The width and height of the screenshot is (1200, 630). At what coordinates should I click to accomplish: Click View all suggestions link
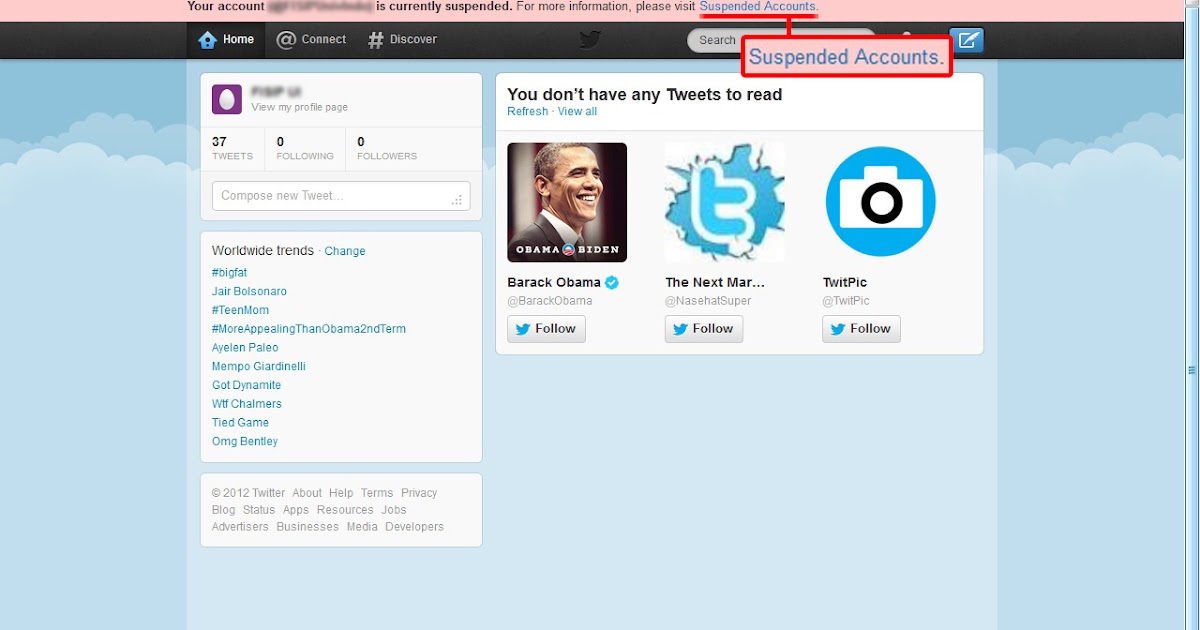pos(577,112)
